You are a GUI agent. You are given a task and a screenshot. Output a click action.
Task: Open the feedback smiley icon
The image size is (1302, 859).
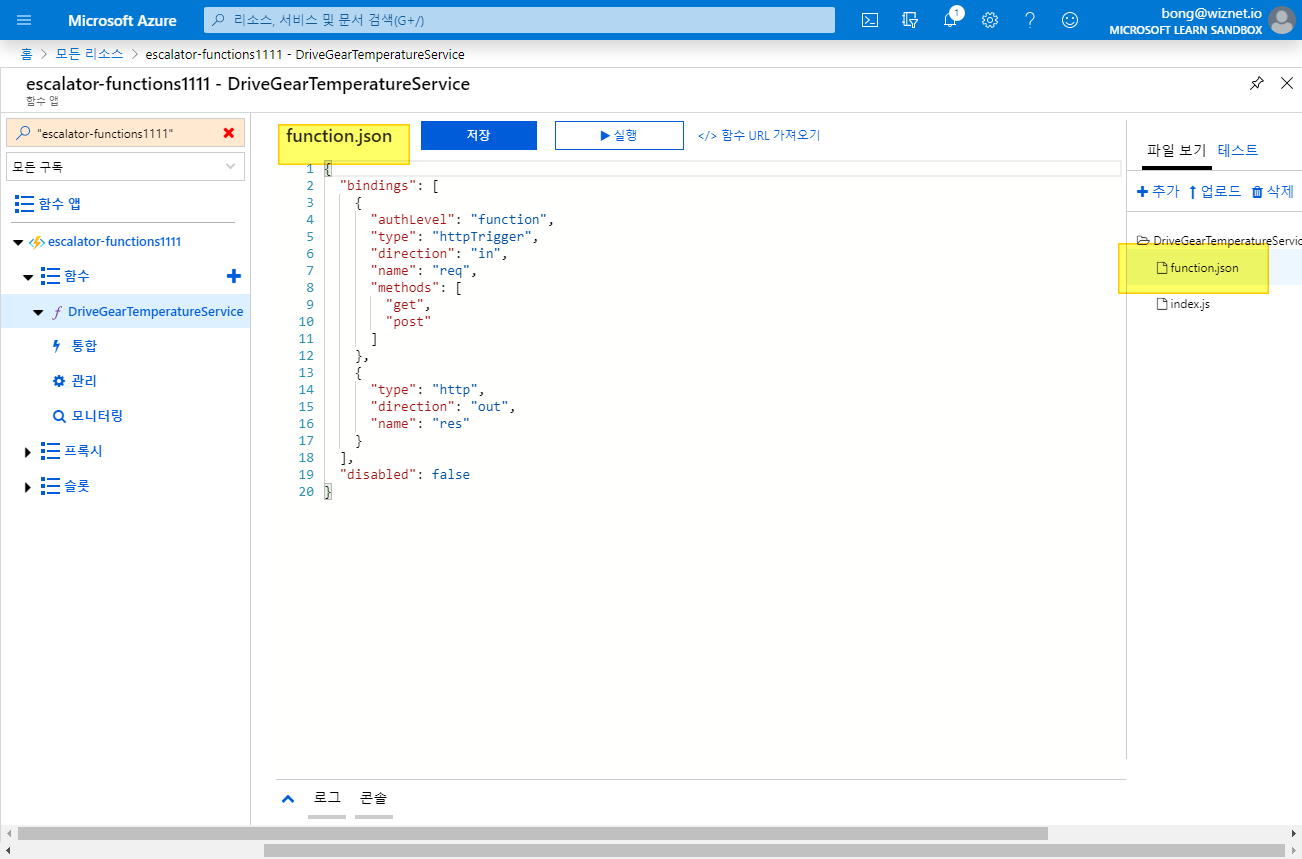tap(1070, 20)
